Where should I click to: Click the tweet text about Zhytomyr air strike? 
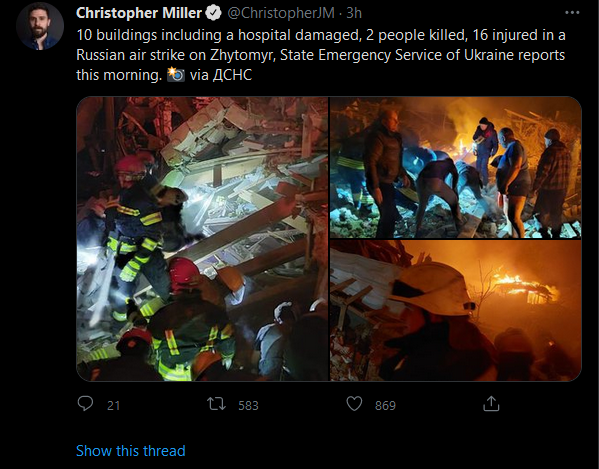[x=321, y=55]
